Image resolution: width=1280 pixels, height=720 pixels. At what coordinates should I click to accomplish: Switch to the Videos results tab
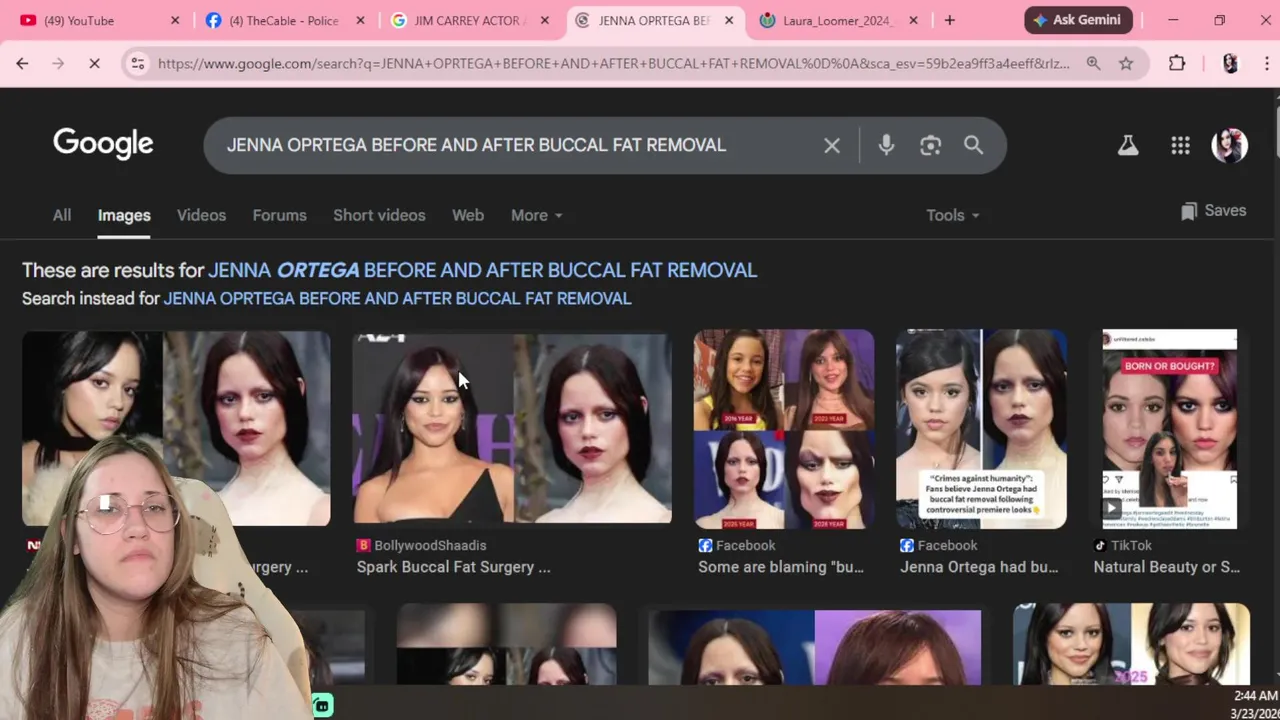click(x=201, y=215)
